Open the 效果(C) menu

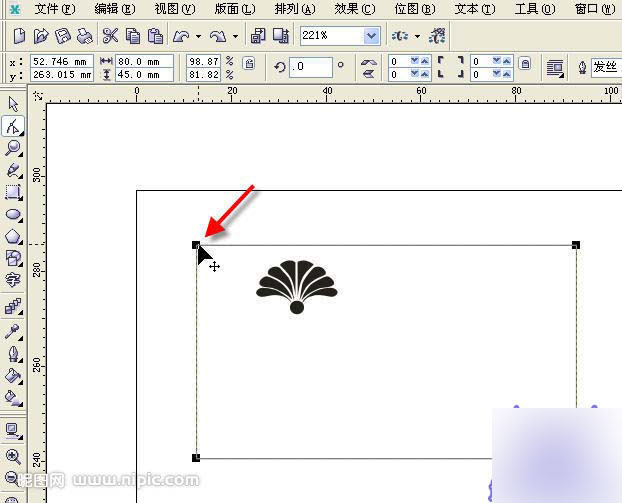(355, 8)
